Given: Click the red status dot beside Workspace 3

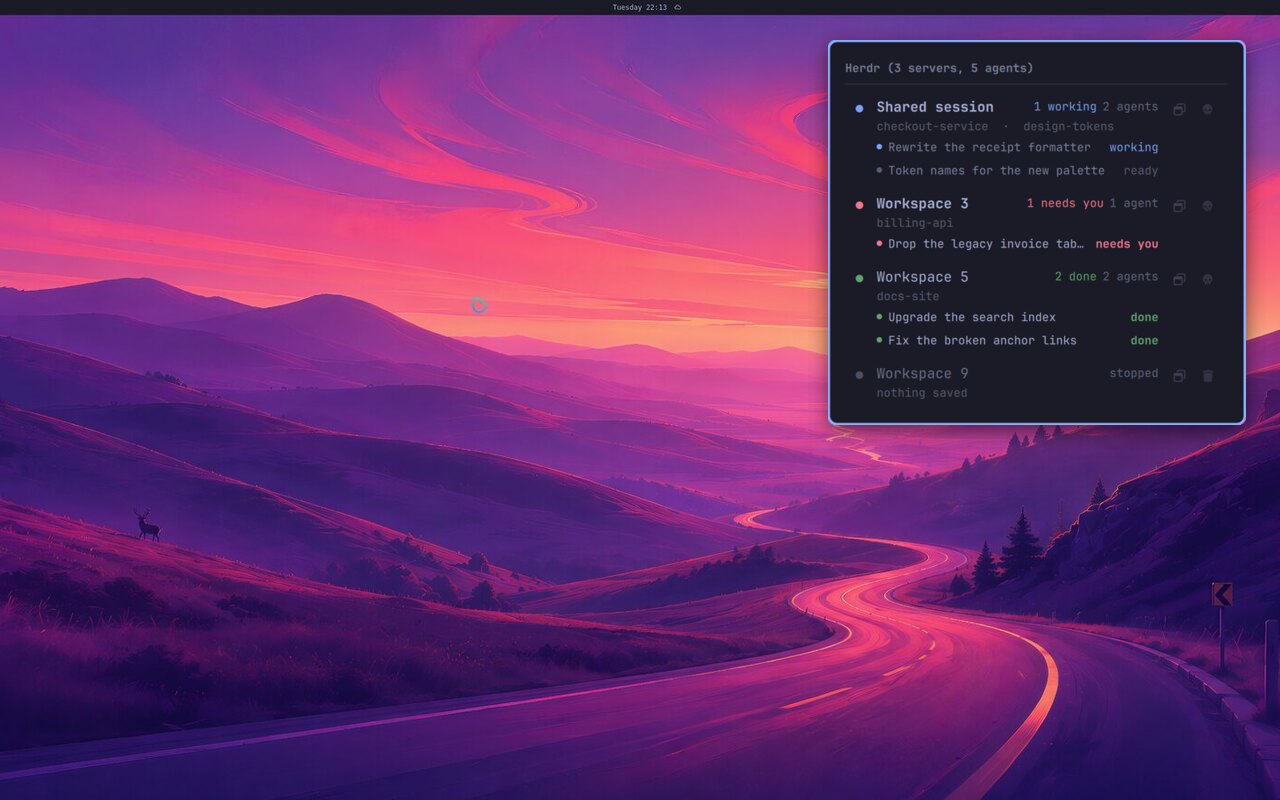Looking at the screenshot, I should [859, 205].
